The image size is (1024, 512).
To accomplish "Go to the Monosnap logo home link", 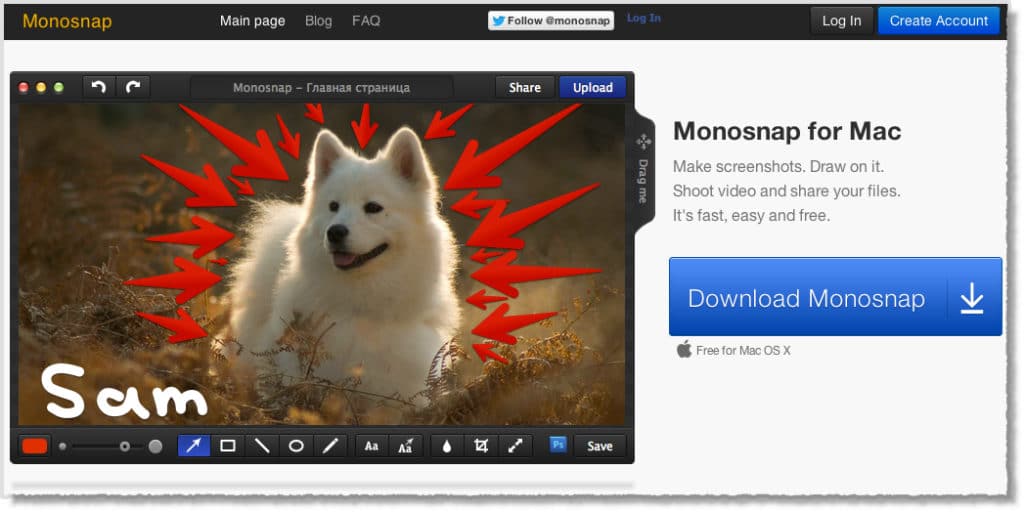I will pos(67,22).
